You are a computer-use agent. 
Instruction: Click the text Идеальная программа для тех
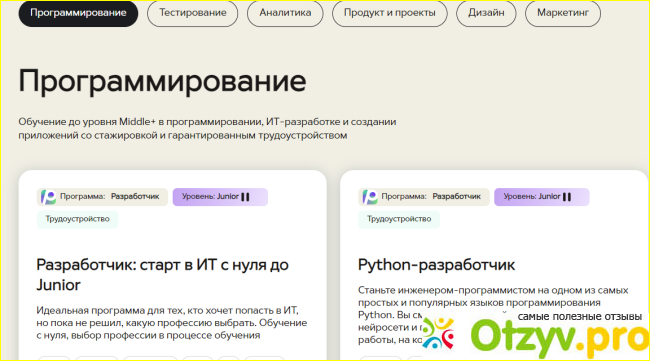click(x=172, y=323)
